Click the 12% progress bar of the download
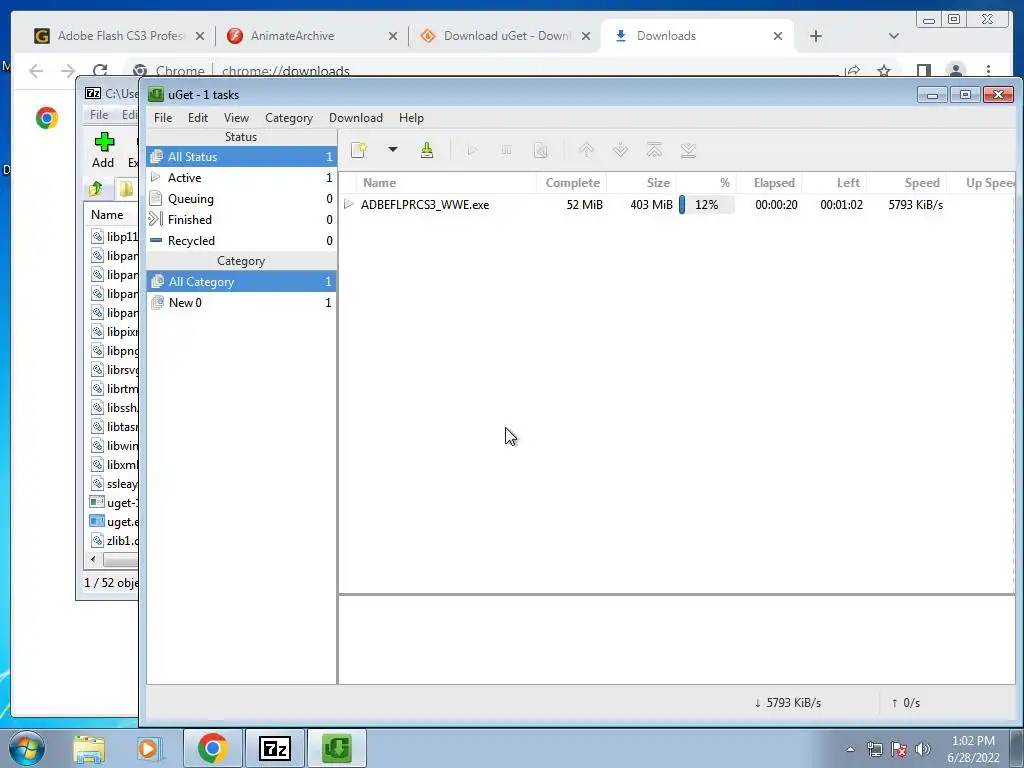 point(707,204)
